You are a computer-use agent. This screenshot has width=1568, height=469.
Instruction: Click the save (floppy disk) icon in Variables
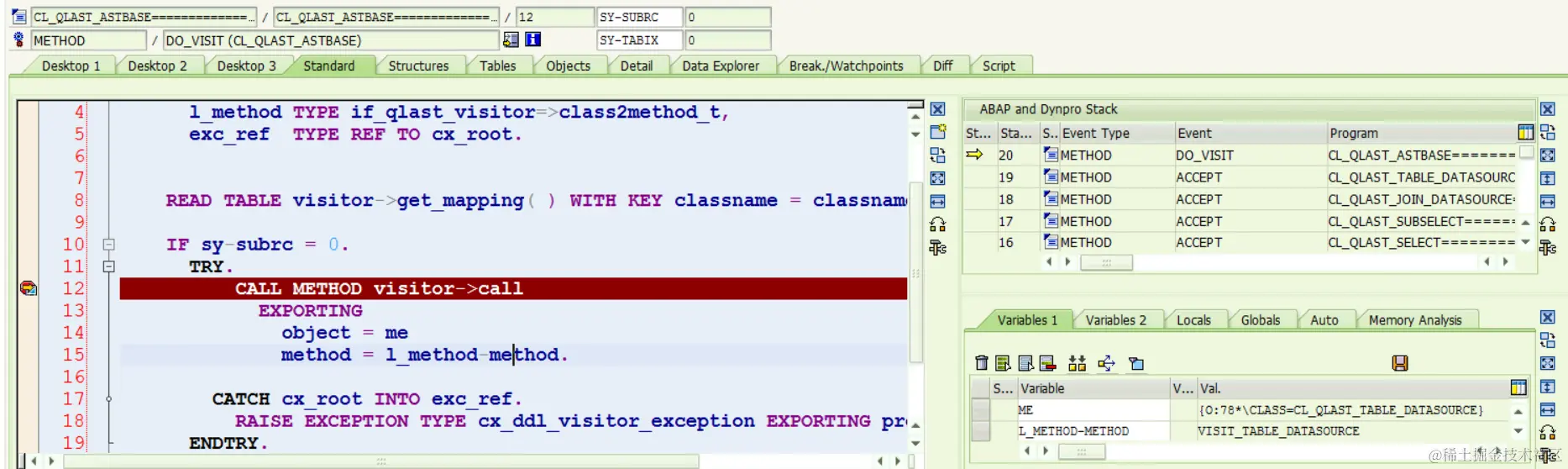pyautogui.click(x=1399, y=363)
